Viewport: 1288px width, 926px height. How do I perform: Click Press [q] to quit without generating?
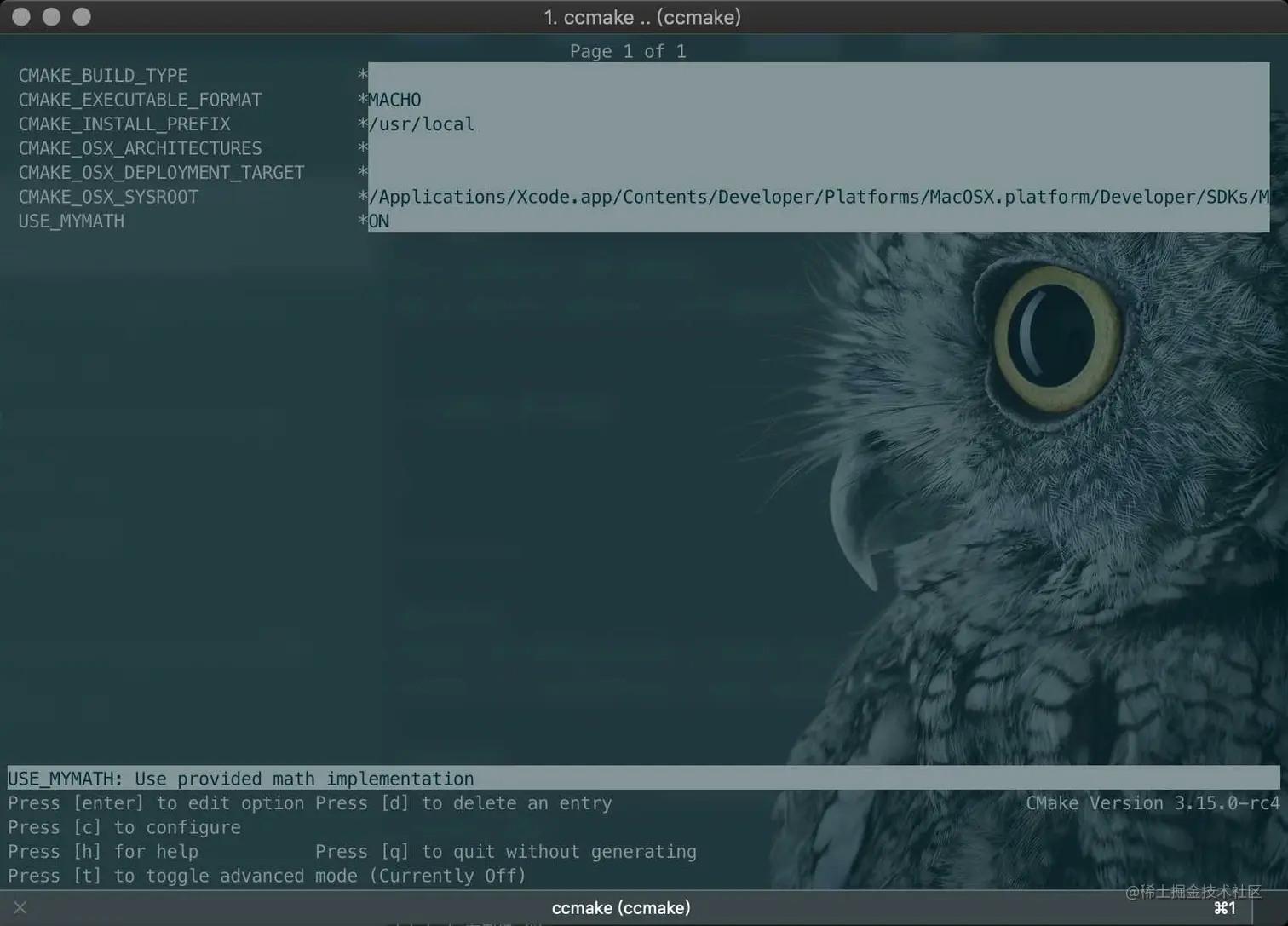pos(506,851)
